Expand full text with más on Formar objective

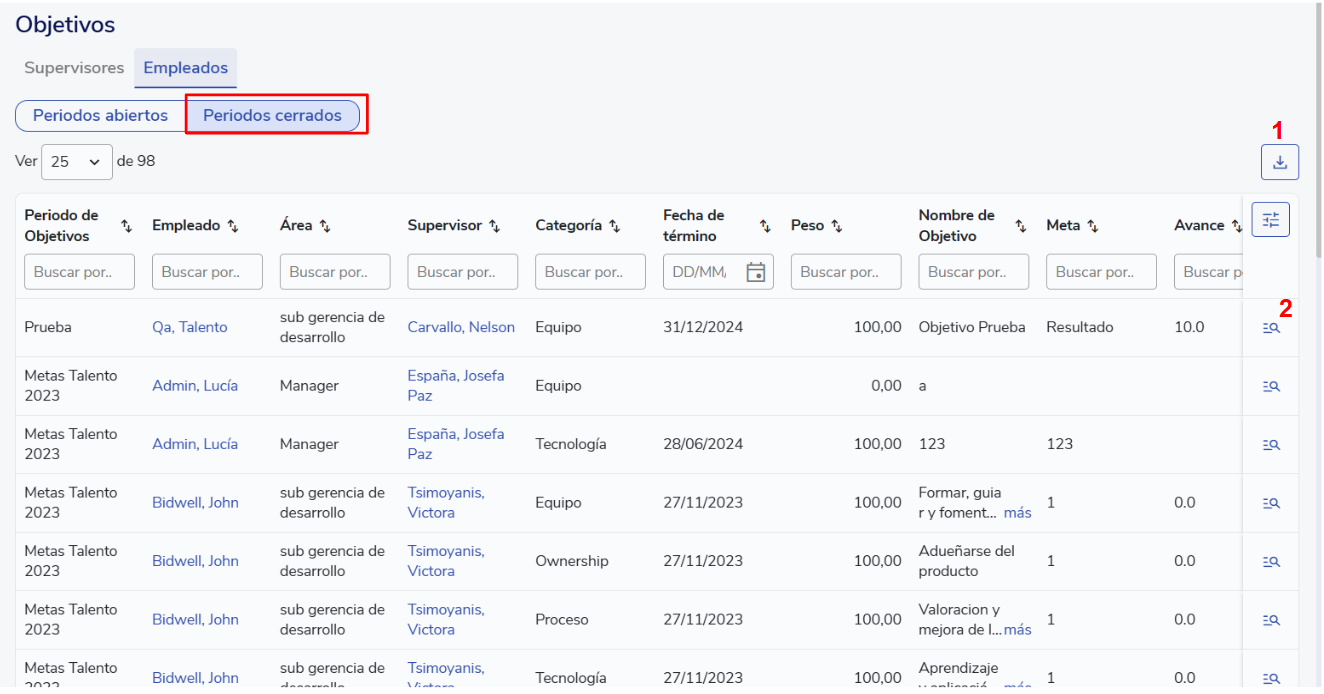[1017, 513]
